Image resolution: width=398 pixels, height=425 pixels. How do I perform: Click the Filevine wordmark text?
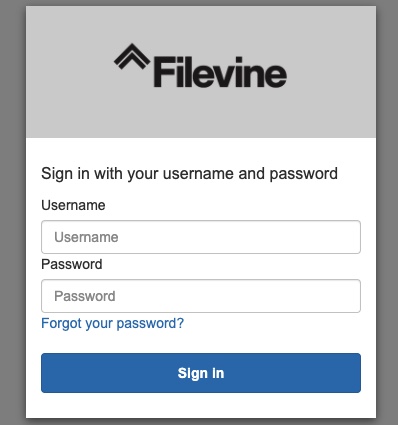point(220,72)
